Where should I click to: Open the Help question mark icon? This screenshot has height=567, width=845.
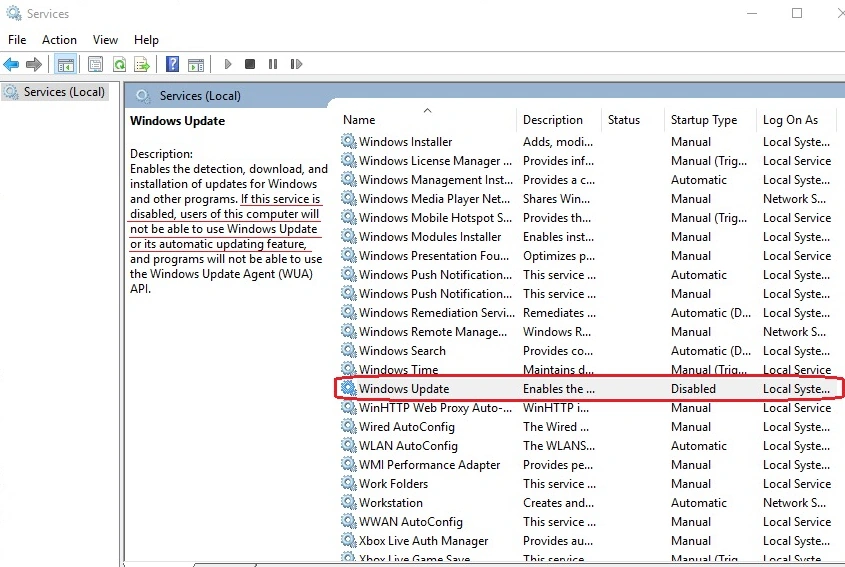(x=172, y=64)
